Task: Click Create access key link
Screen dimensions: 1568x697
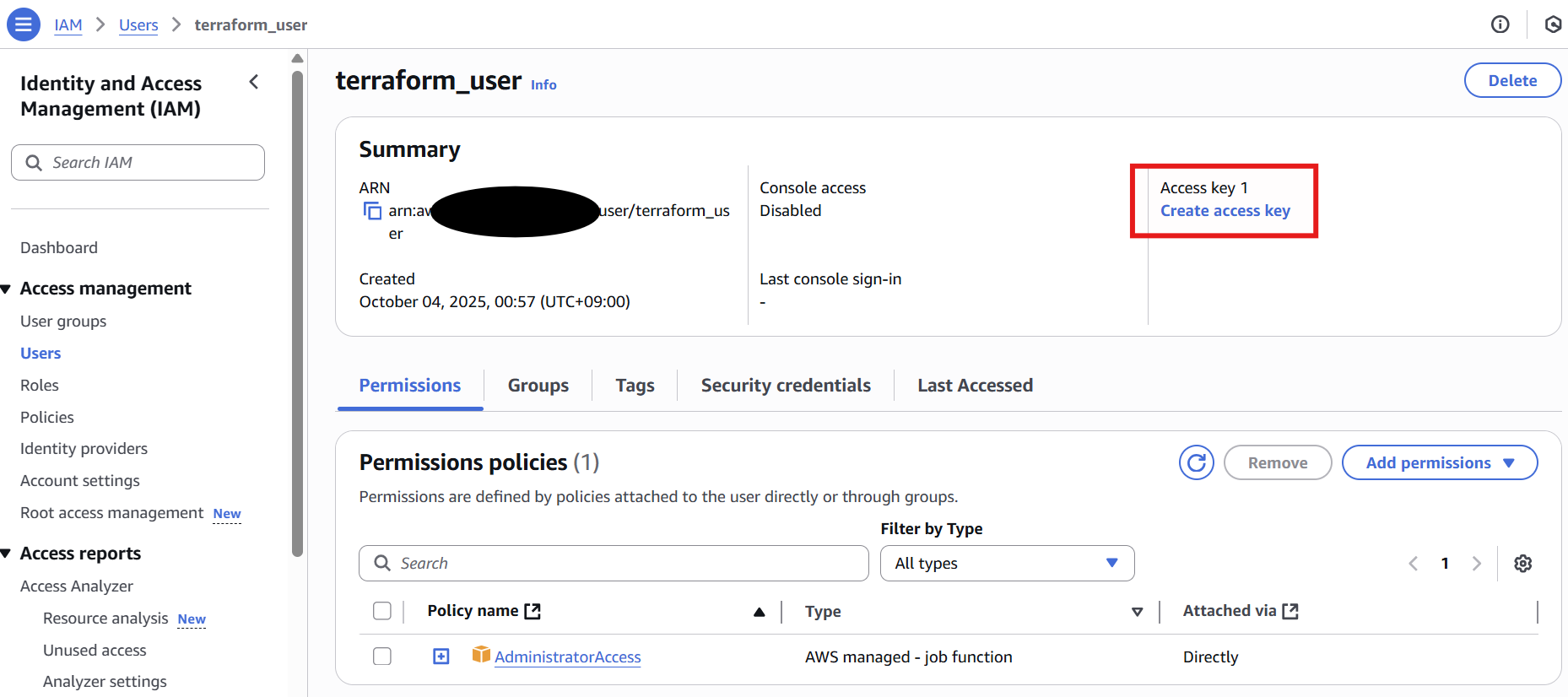Action: [x=1225, y=211]
